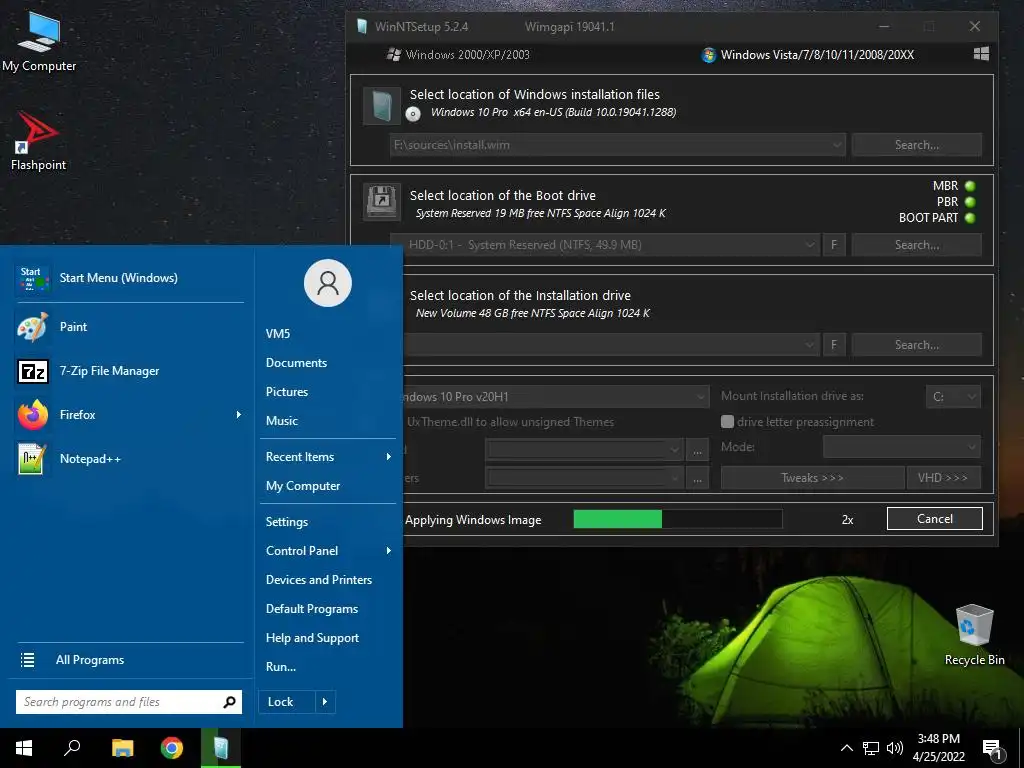Viewport: 1024px width, 768px height.
Task: Open File Explorer from taskbar
Action: click(x=122, y=748)
